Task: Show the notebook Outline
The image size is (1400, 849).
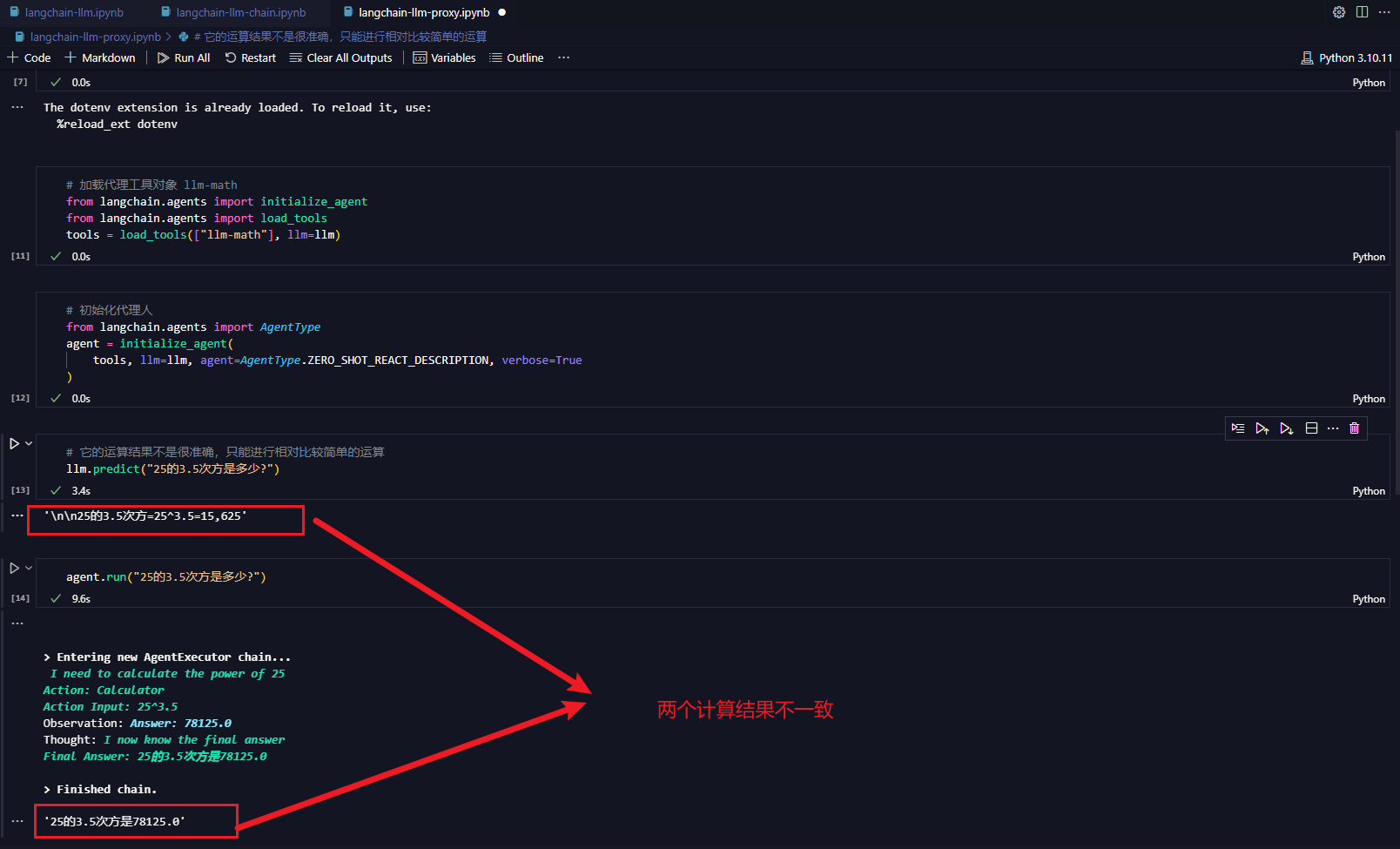Action: [516, 57]
